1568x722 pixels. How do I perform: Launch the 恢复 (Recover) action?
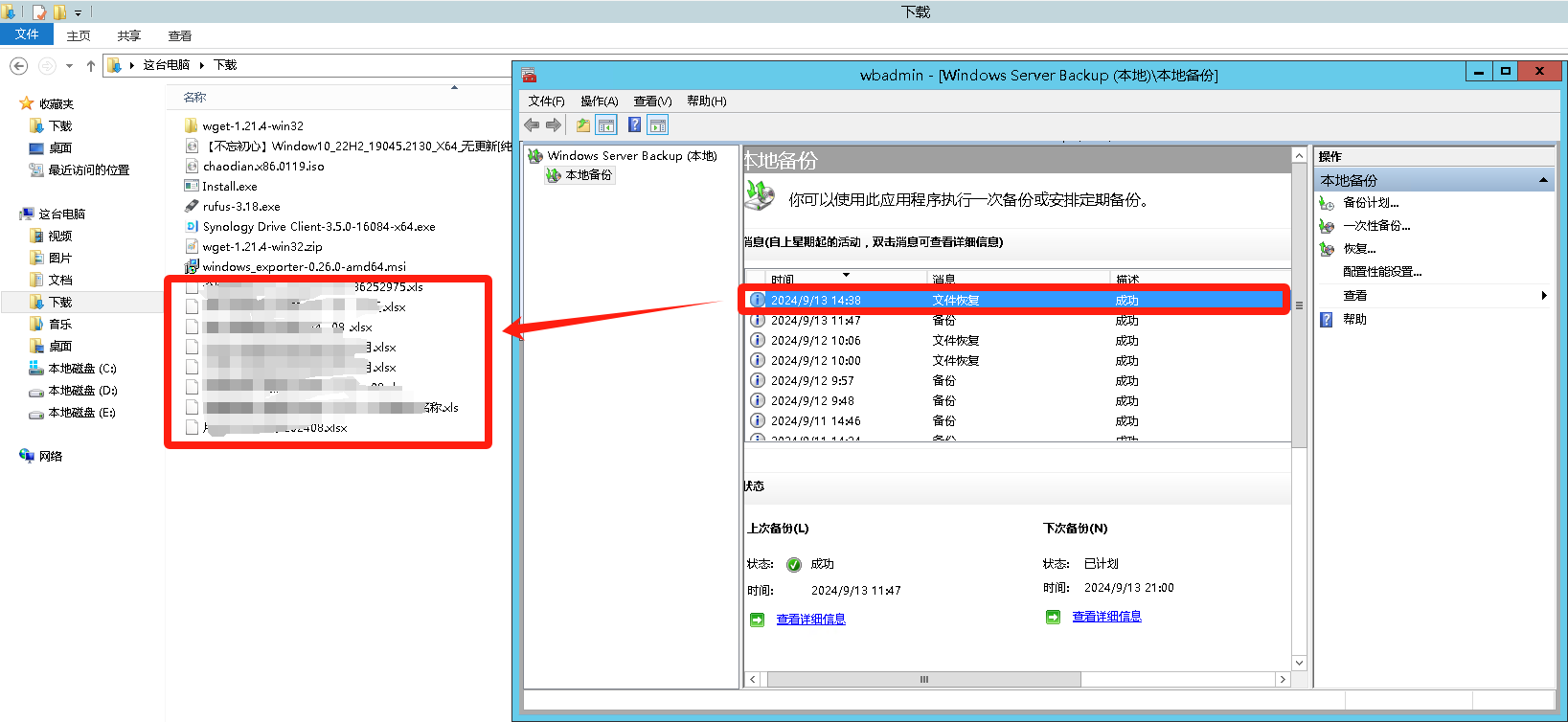(1358, 249)
